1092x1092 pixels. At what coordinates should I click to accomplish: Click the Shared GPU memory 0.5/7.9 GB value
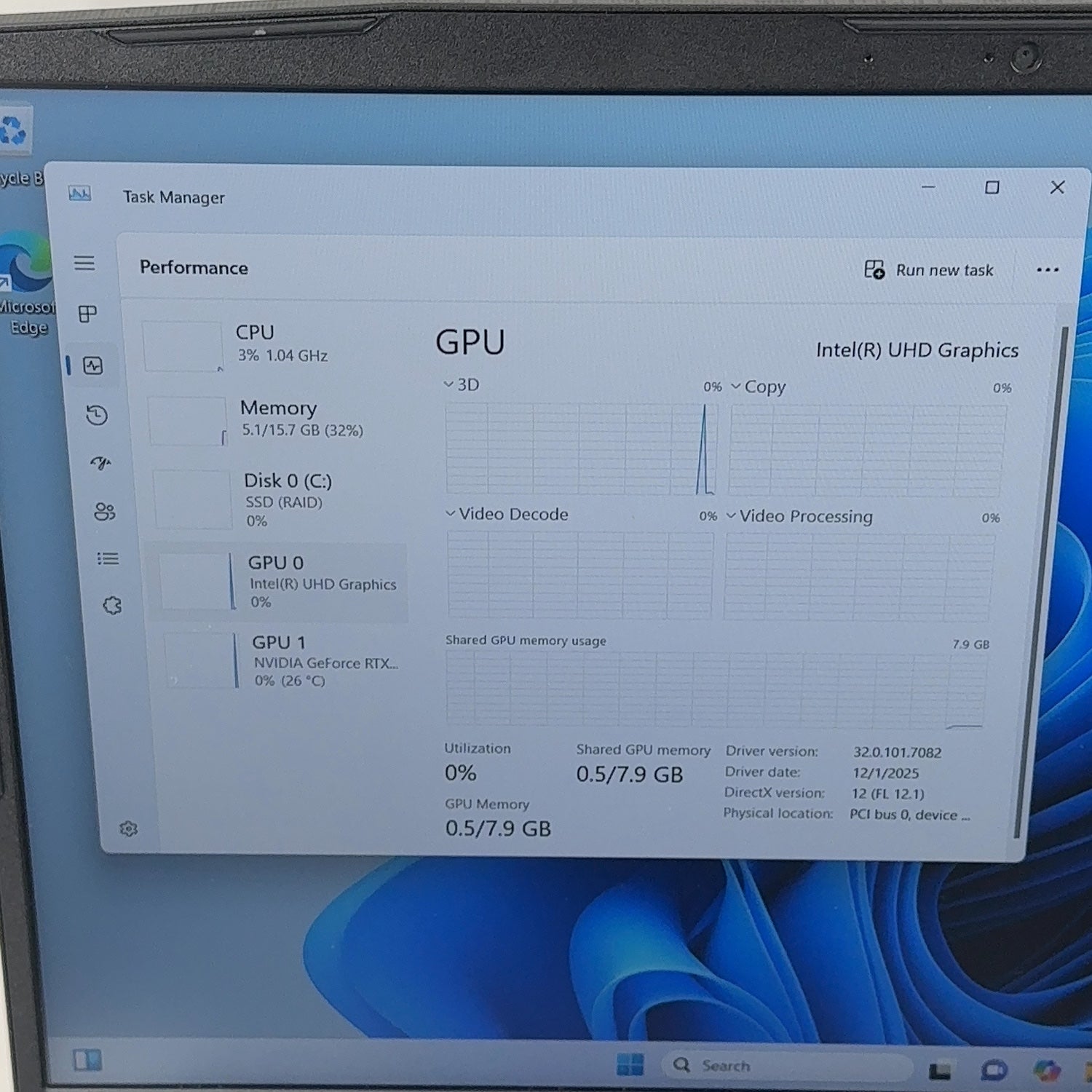click(629, 774)
